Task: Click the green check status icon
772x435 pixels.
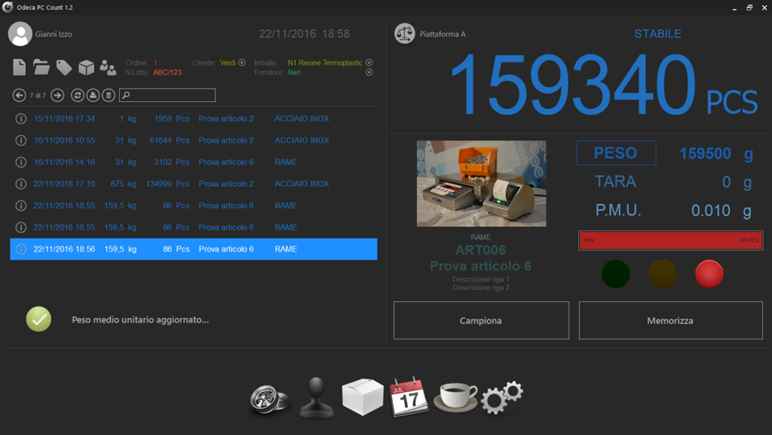Action: [x=38, y=319]
